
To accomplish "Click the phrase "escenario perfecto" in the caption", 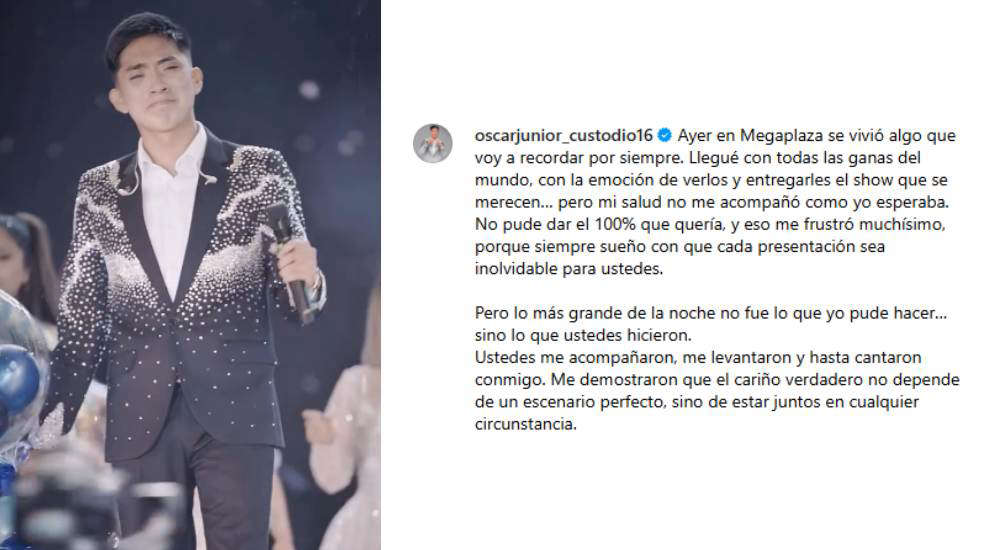I will (x=594, y=402).
